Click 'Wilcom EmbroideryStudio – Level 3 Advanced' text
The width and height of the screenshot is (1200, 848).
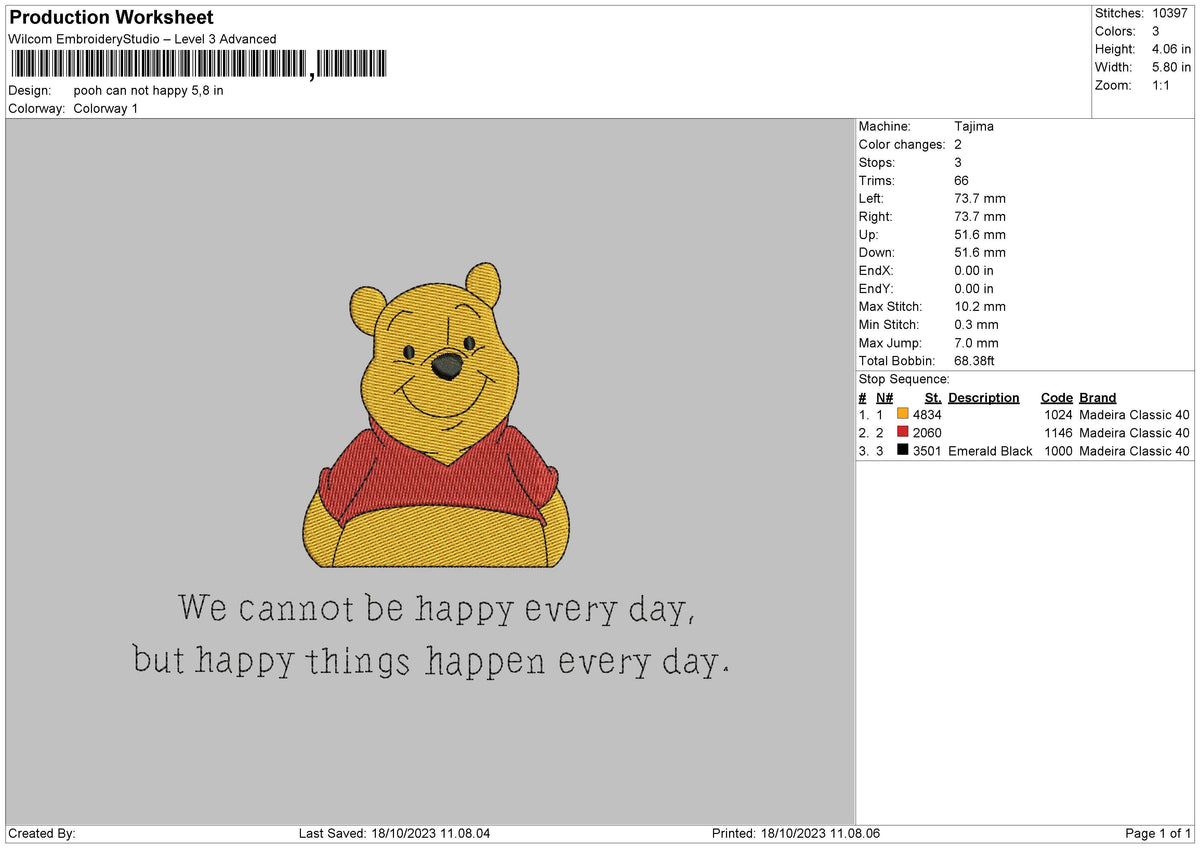click(x=142, y=39)
